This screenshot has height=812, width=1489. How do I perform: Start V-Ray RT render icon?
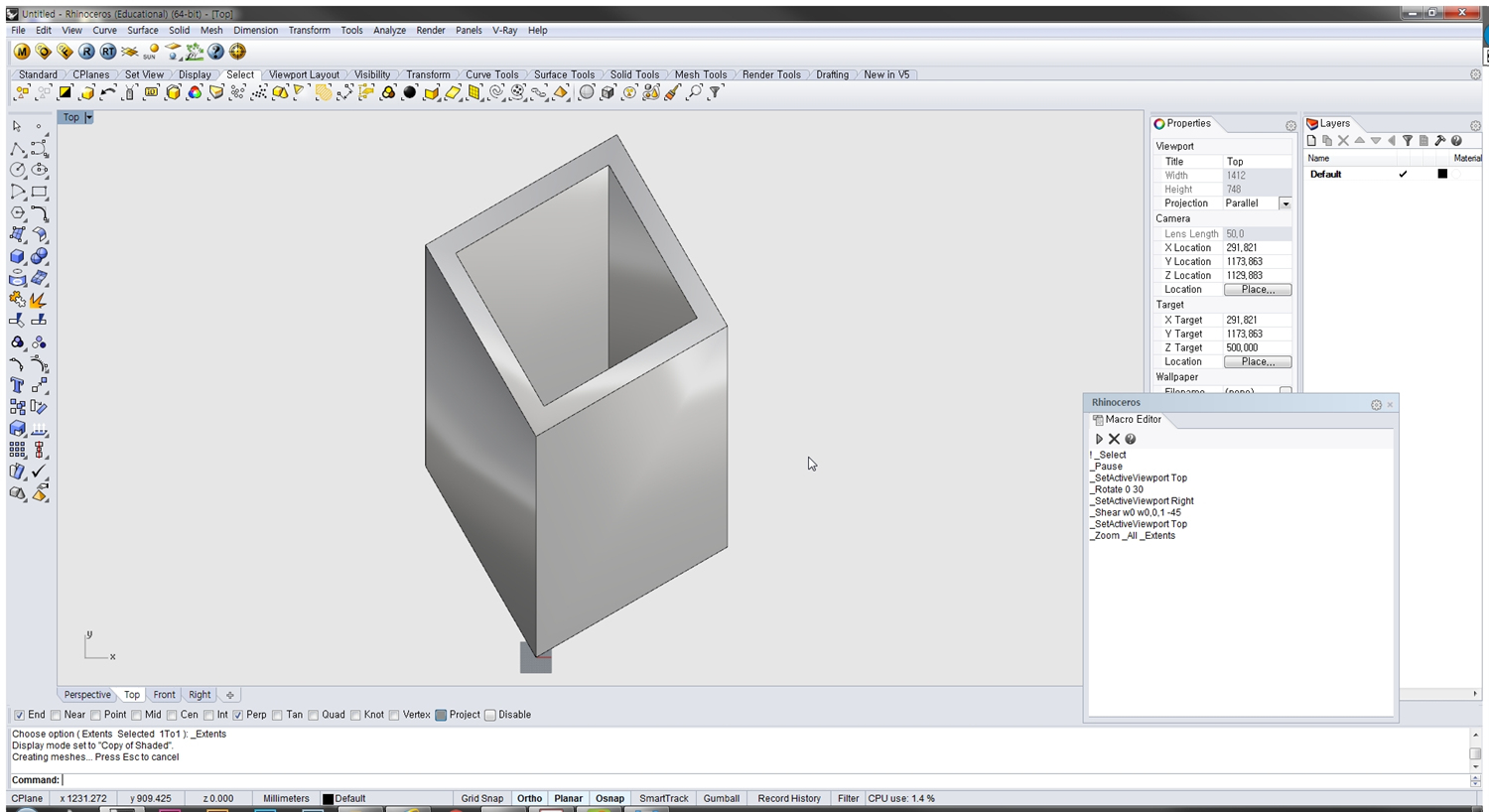[108, 52]
